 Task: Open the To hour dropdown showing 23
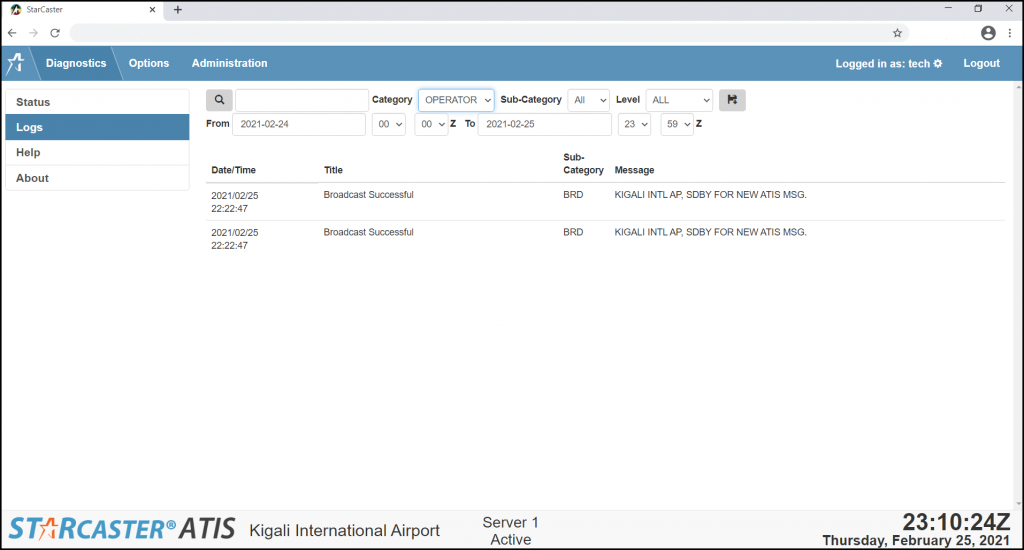coord(634,124)
